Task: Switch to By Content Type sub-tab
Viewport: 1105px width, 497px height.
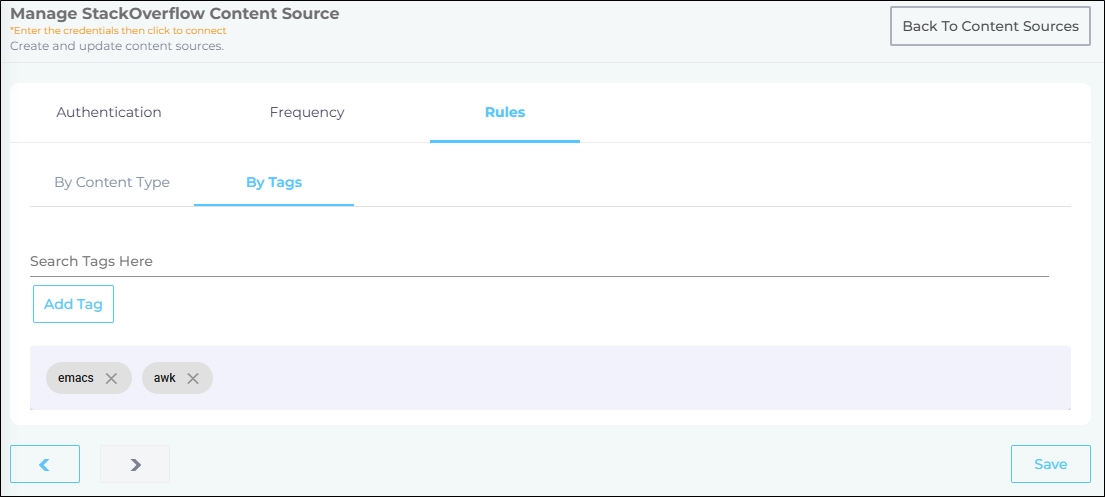Action: point(112,182)
